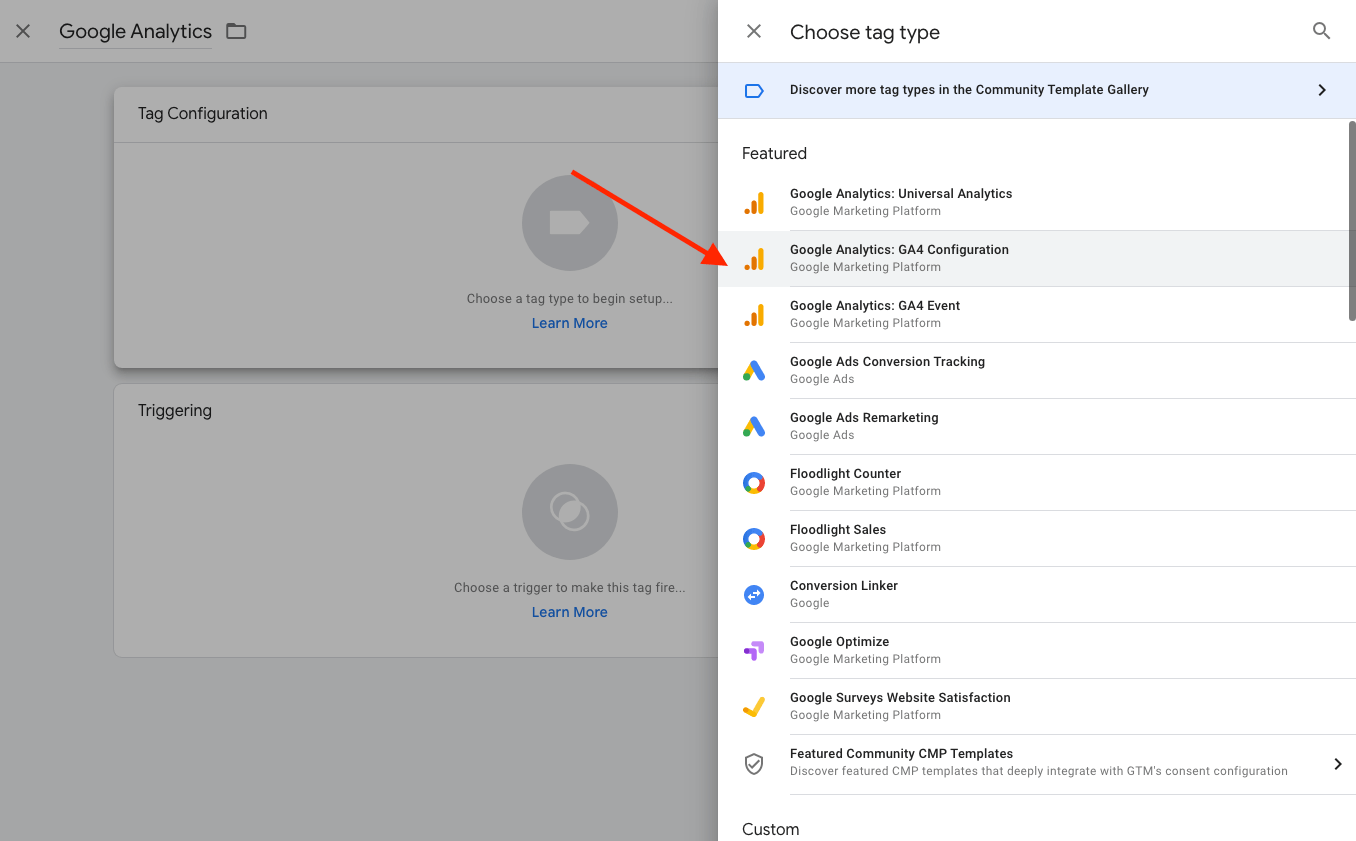Click Learn More under Tag Configuration
This screenshot has height=841, width=1356.
click(570, 323)
